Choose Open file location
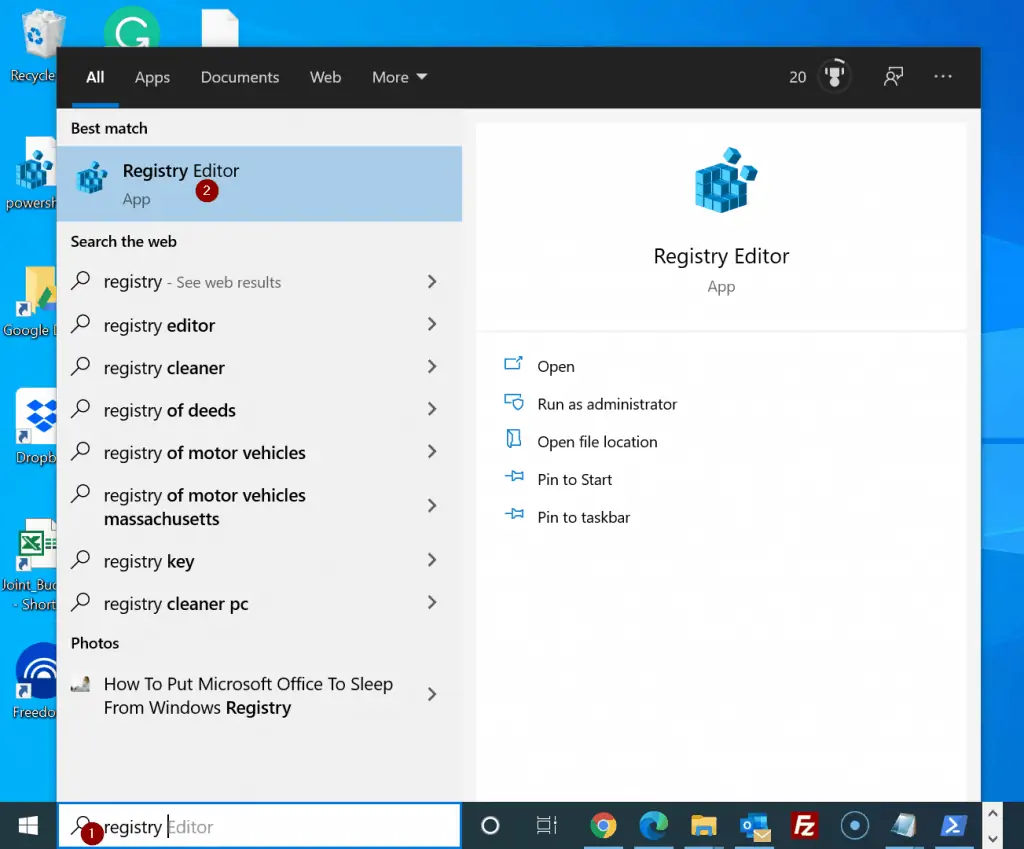The width and height of the screenshot is (1024, 849). pos(597,442)
